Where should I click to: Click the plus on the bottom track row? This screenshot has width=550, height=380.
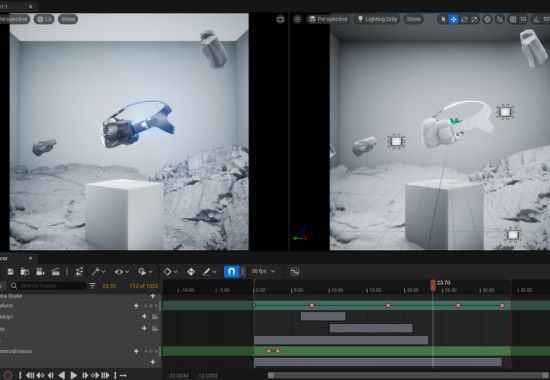pos(153,362)
